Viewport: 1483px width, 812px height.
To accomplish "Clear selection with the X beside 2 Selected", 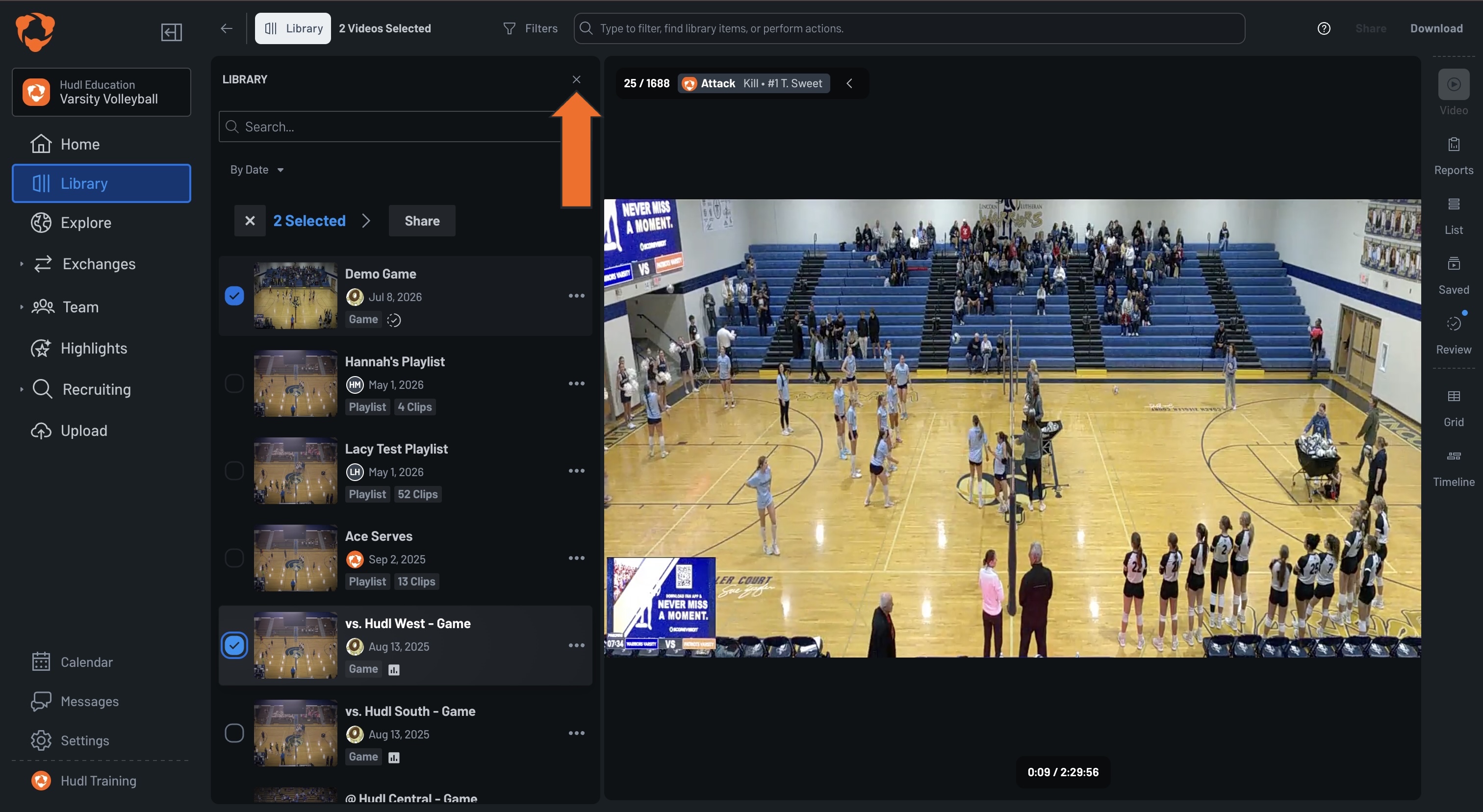I will [250, 221].
